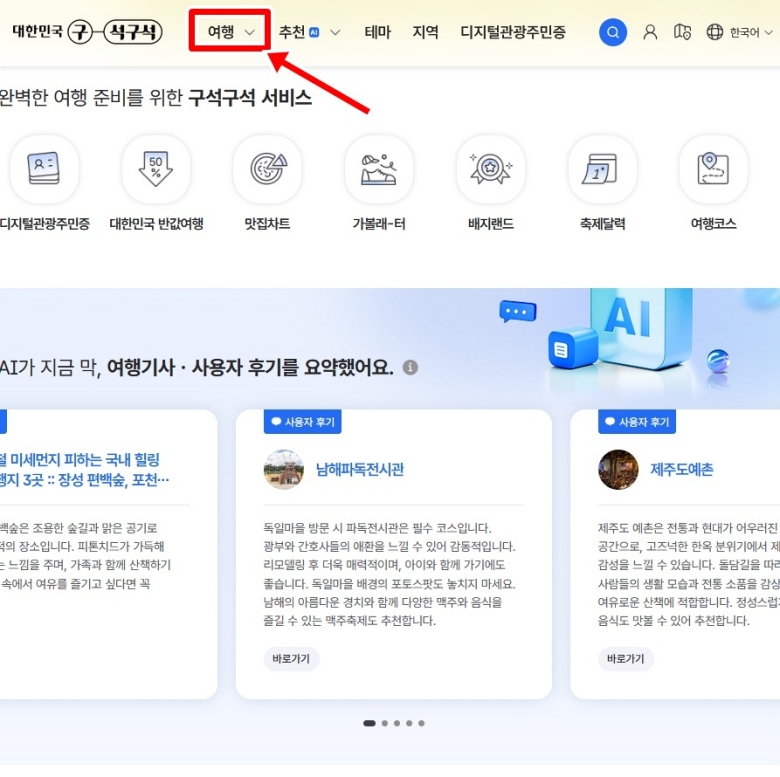The height and width of the screenshot is (777, 780).
Task: Select the third carousel pagination dot
Action: (397, 723)
